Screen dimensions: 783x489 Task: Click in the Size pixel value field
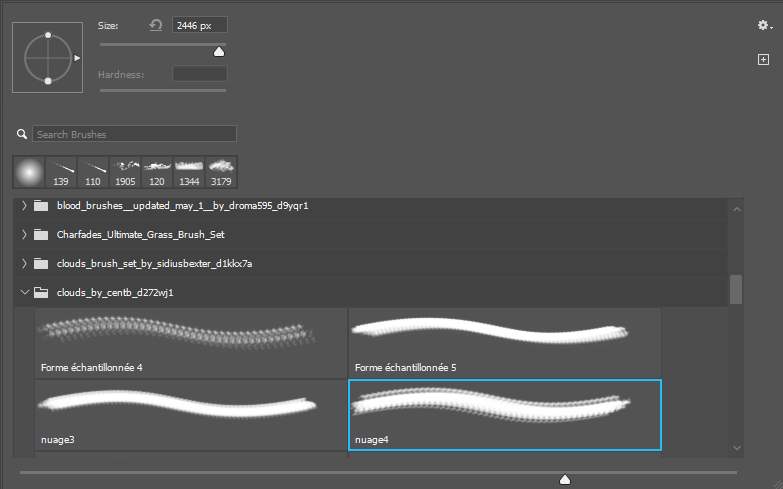coord(199,25)
